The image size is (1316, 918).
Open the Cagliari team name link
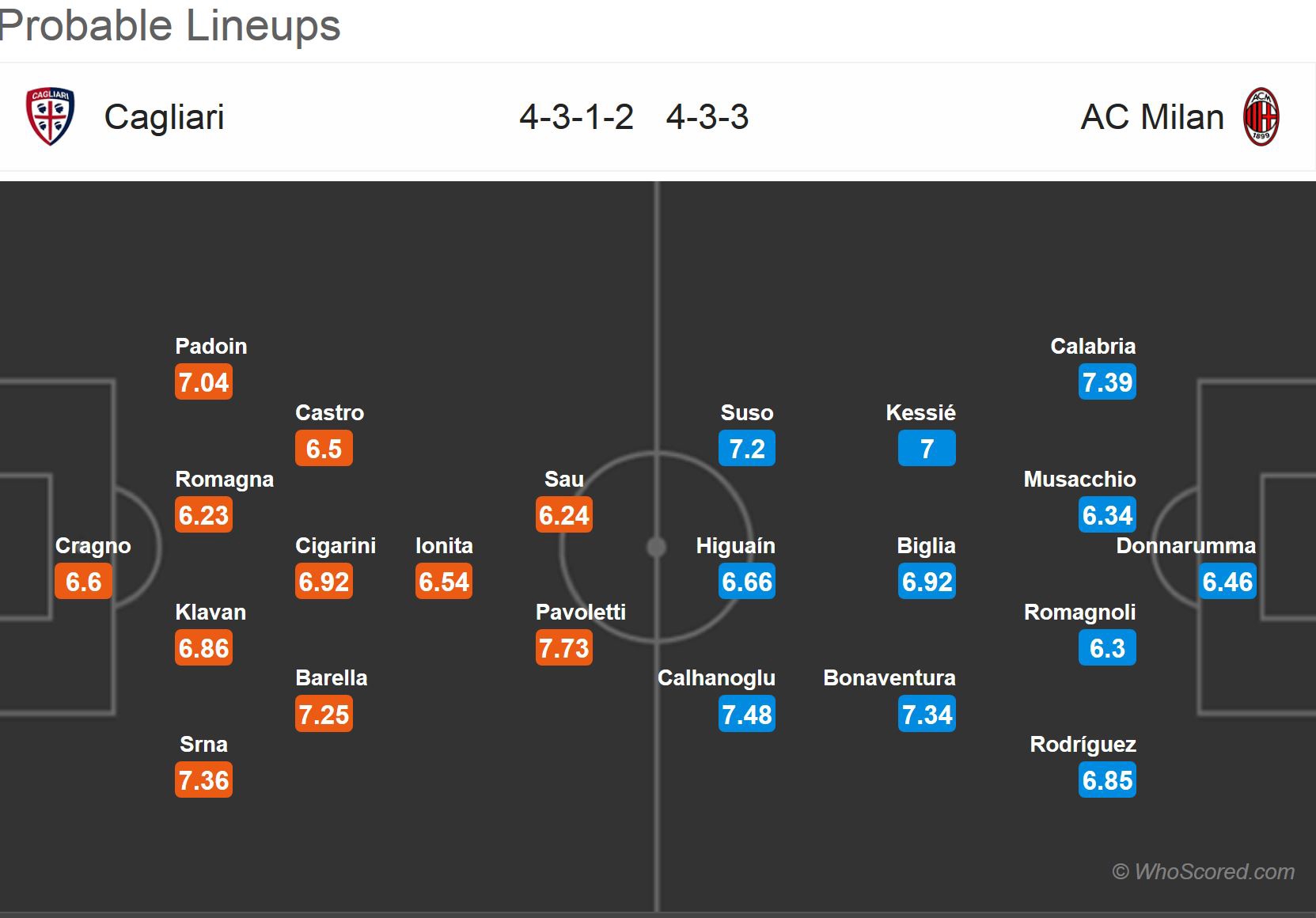(x=164, y=117)
